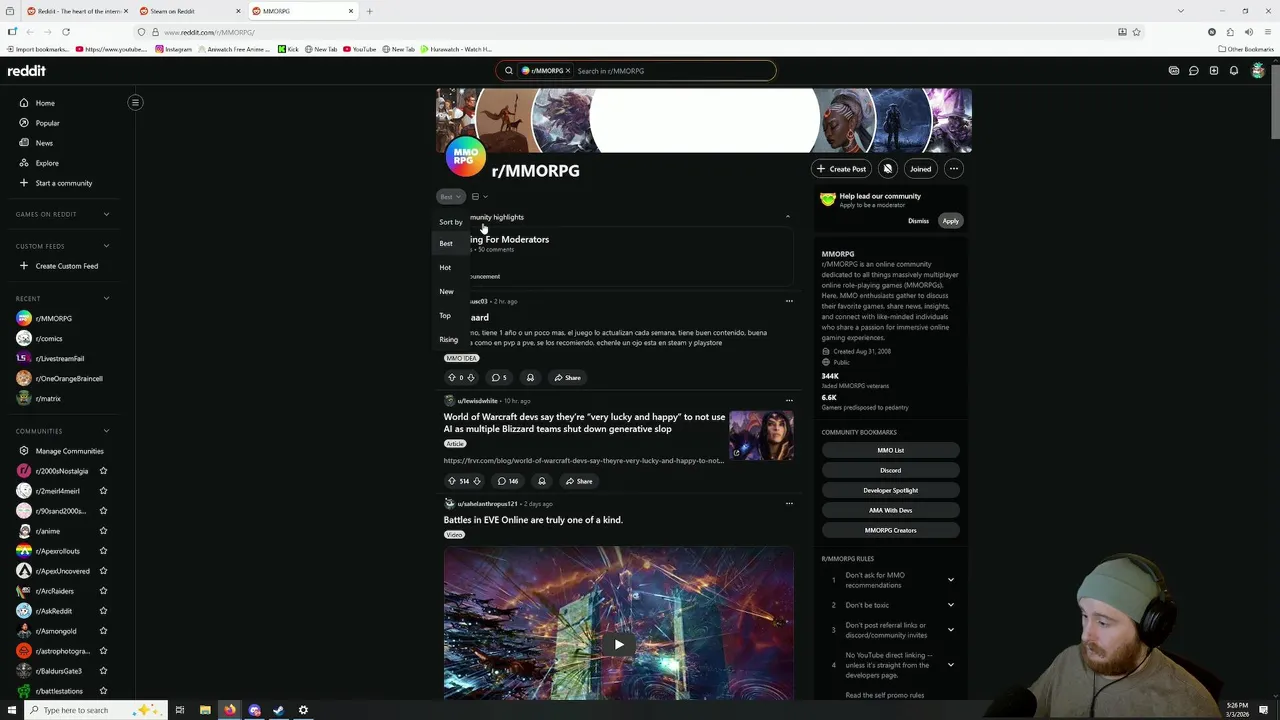Open the World of Warcraft post thumbnail
The width and height of the screenshot is (1280, 720).
761,435
